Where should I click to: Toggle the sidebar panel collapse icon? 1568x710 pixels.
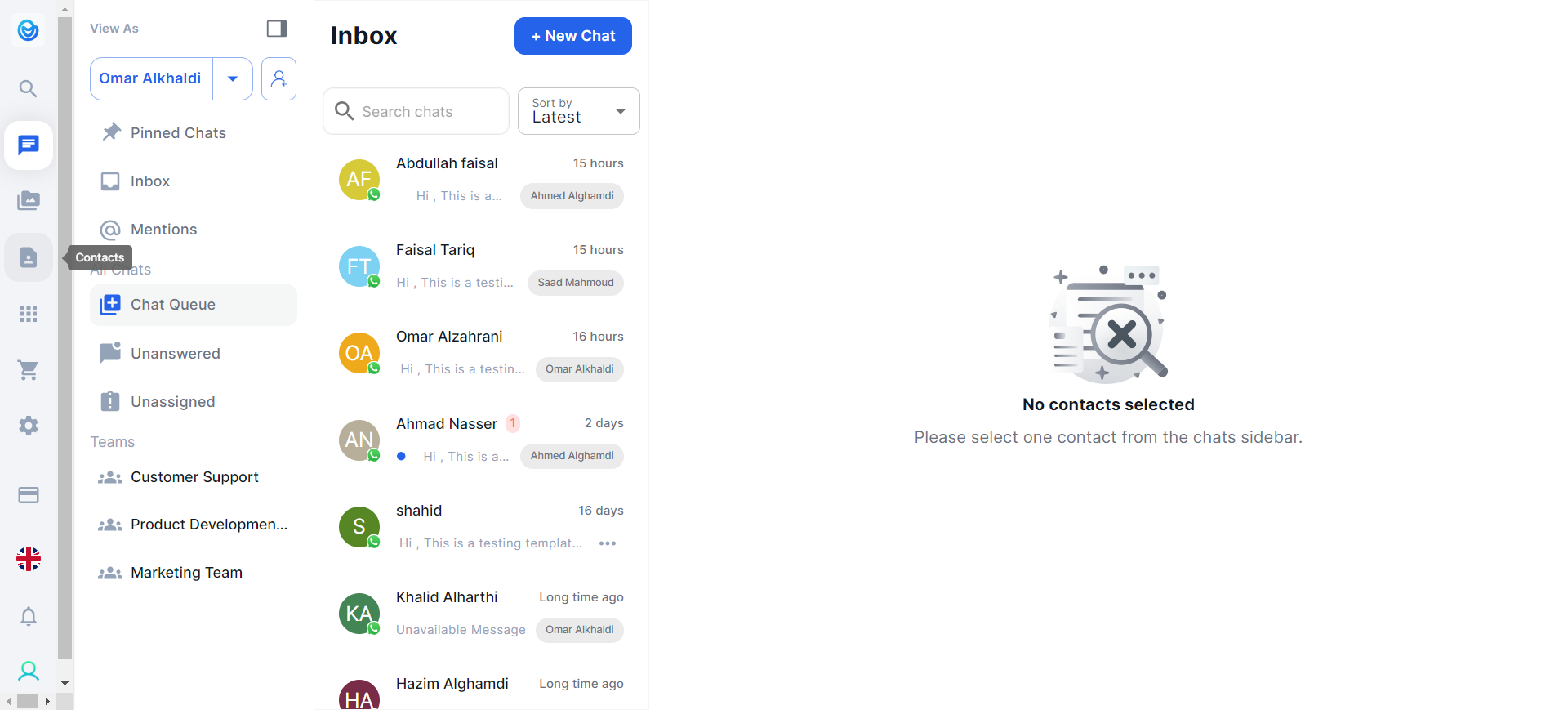(277, 29)
